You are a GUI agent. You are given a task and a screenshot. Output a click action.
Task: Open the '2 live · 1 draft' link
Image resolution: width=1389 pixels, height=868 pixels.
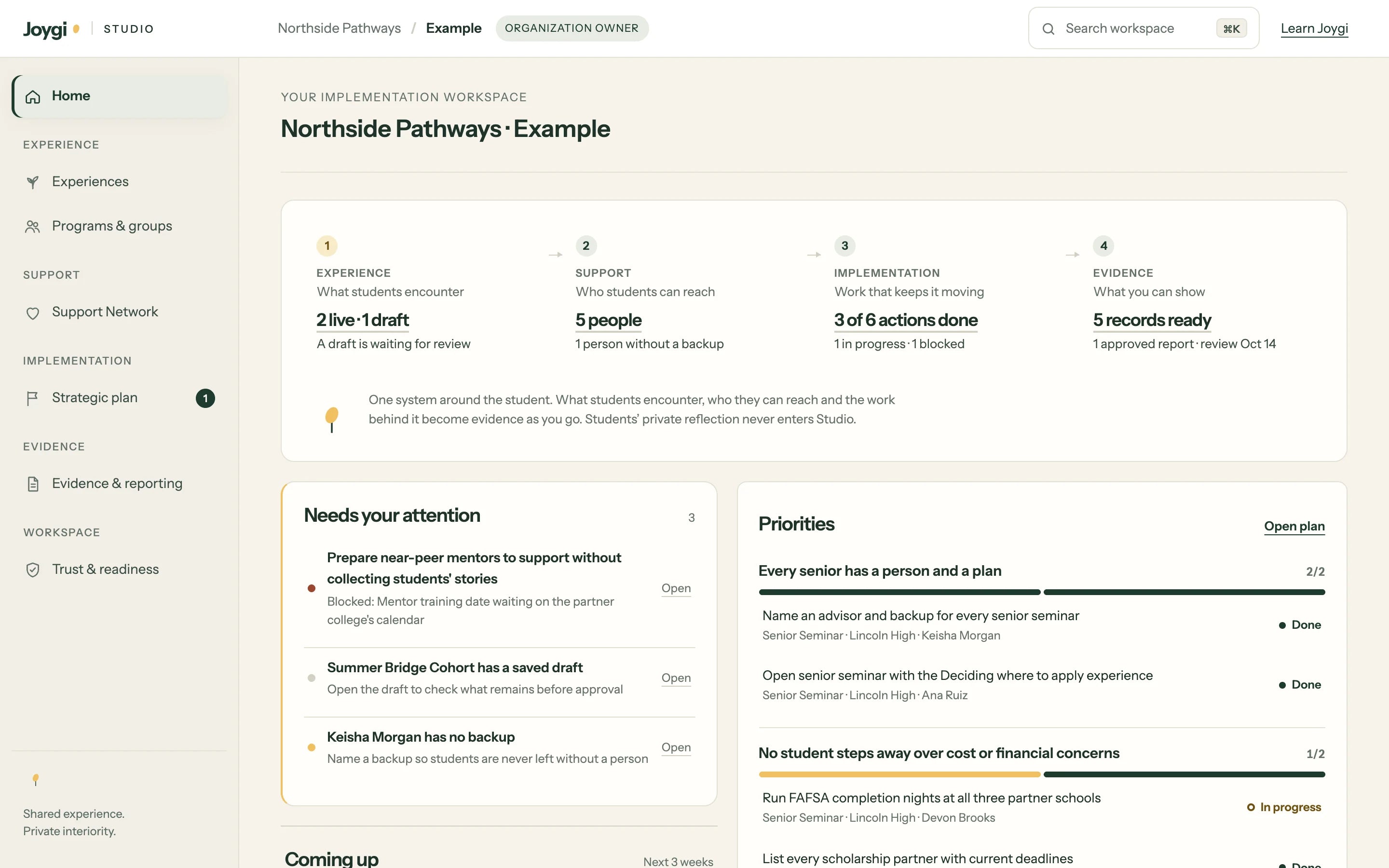[362, 320]
